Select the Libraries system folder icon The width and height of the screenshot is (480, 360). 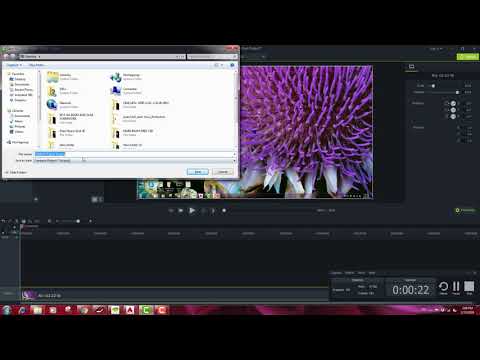pyautogui.click(x=53, y=77)
